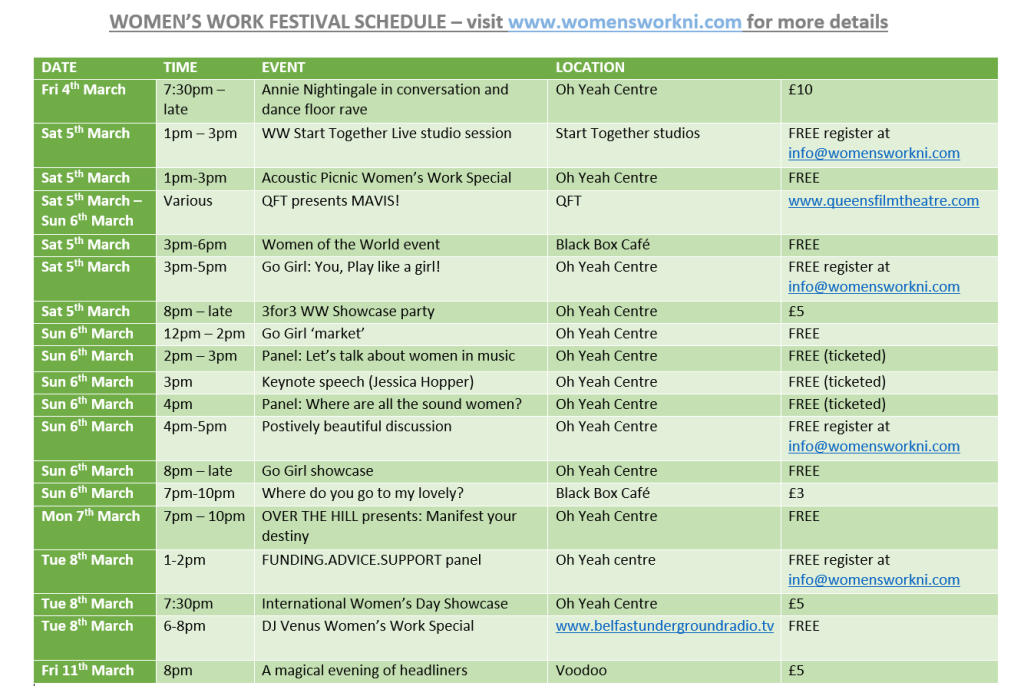Click the 1pm – 3pm time in the WW Start Together row

[205, 144]
